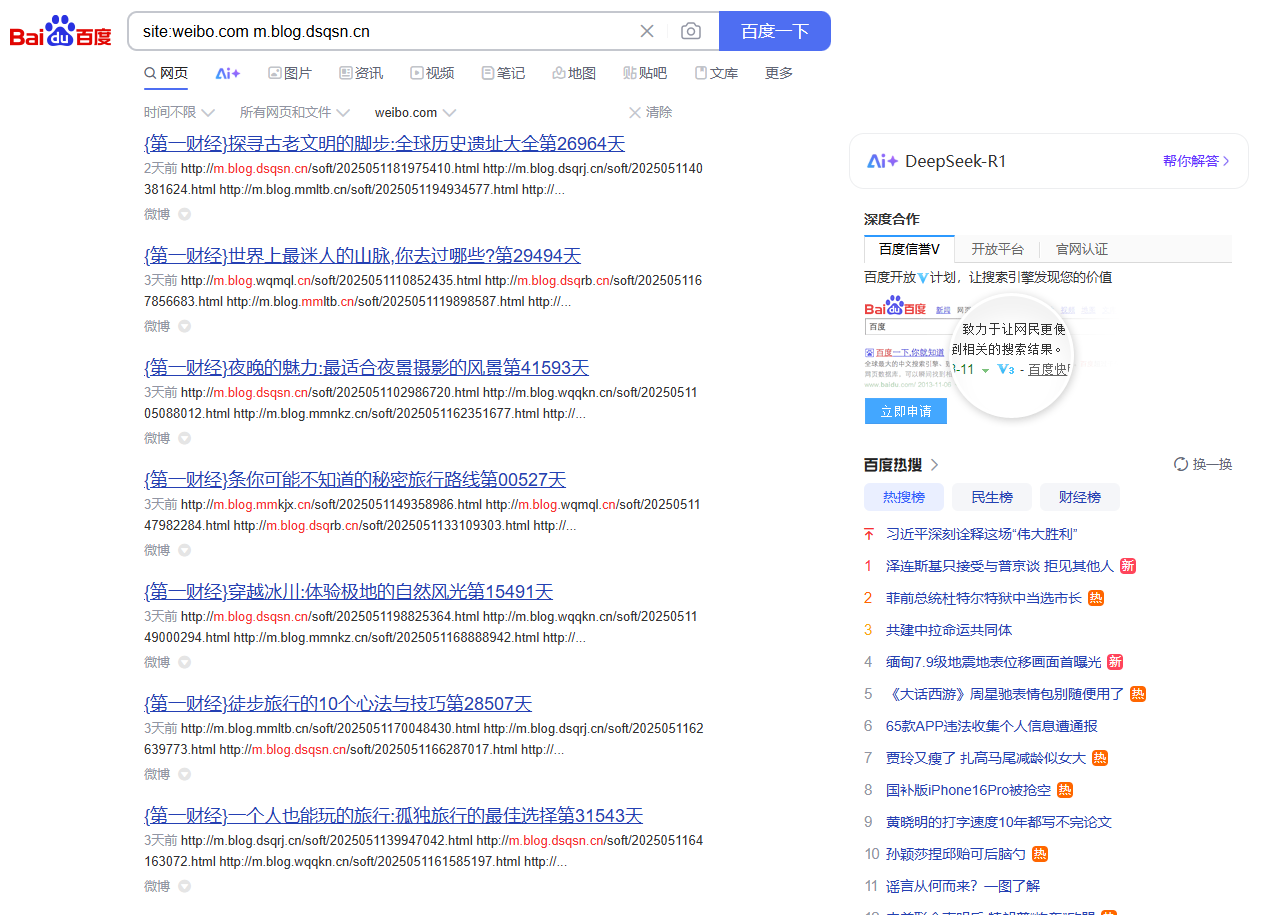Expand the 时间不限 time filter
This screenshot has width=1264, height=915.
[x=179, y=112]
